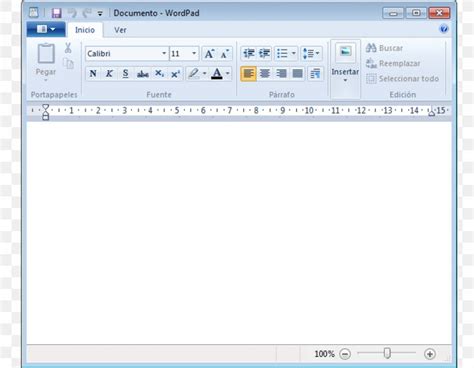The width and height of the screenshot is (474, 368).
Task: Toggle underline S formatting
Action: point(125,73)
